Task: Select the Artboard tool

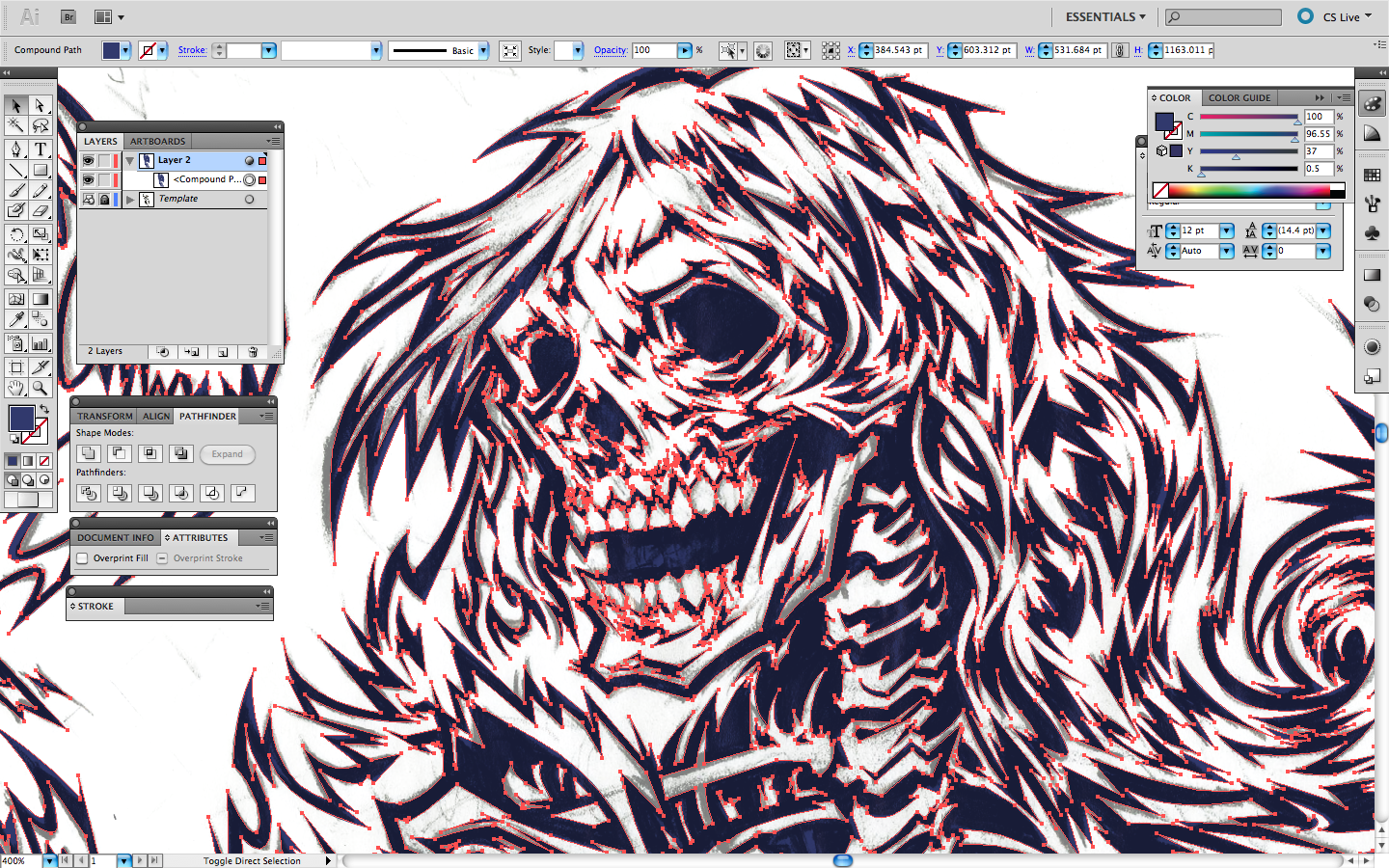Action: [x=16, y=367]
